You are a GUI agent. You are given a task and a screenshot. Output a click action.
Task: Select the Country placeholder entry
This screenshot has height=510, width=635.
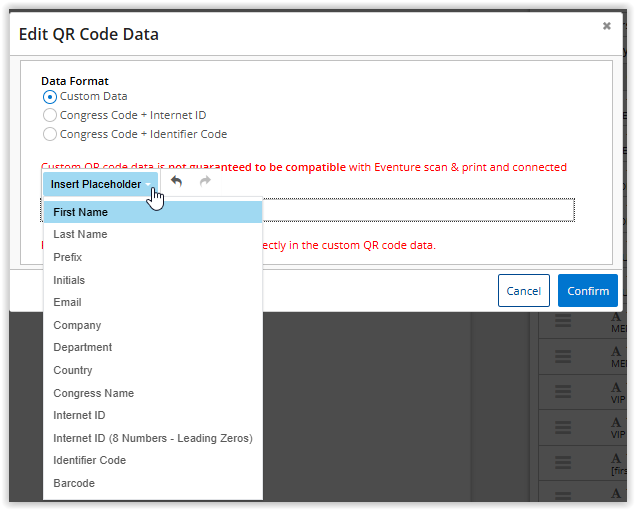pyautogui.click(x=73, y=370)
